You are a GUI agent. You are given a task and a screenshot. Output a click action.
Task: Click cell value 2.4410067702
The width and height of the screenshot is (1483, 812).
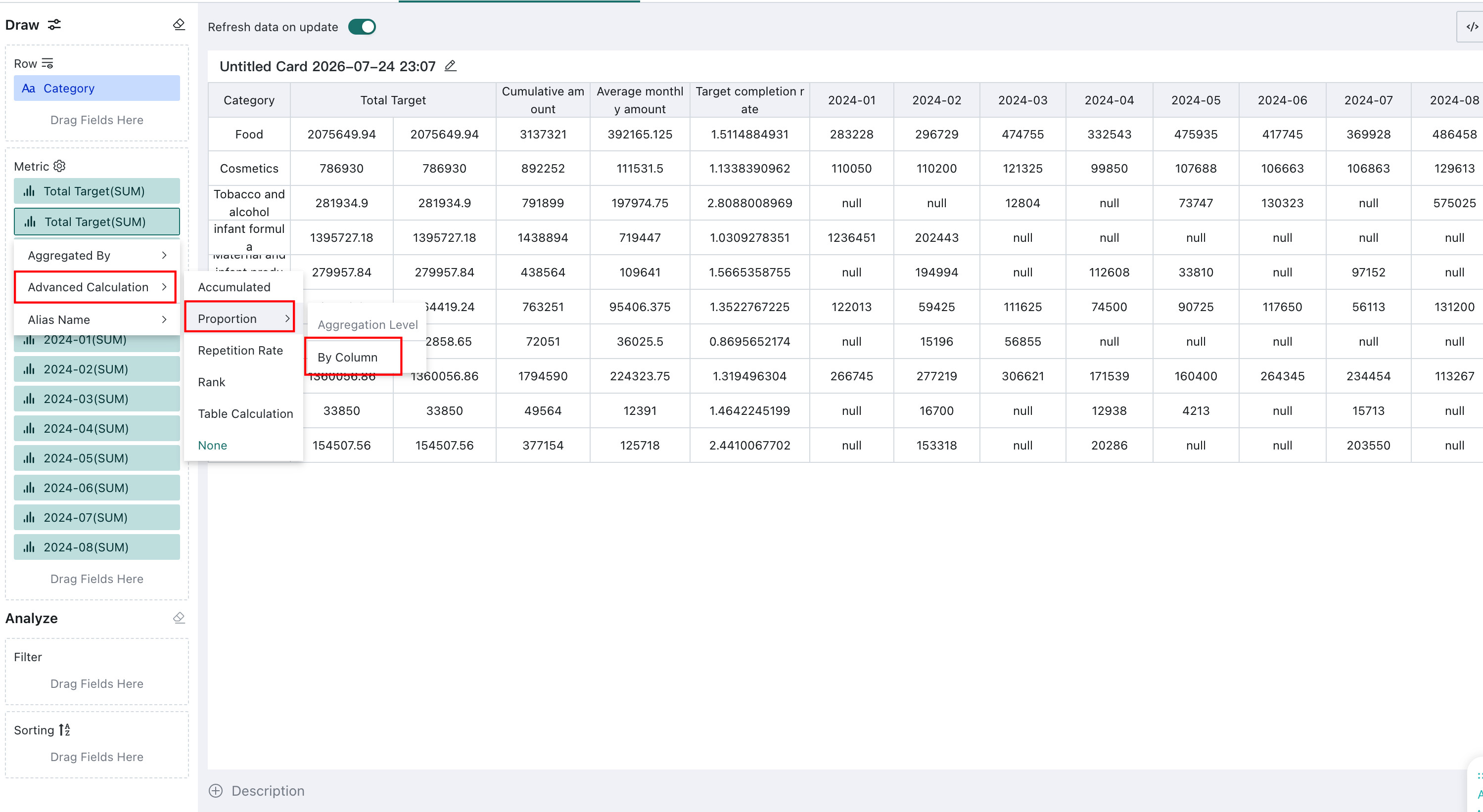pos(749,445)
